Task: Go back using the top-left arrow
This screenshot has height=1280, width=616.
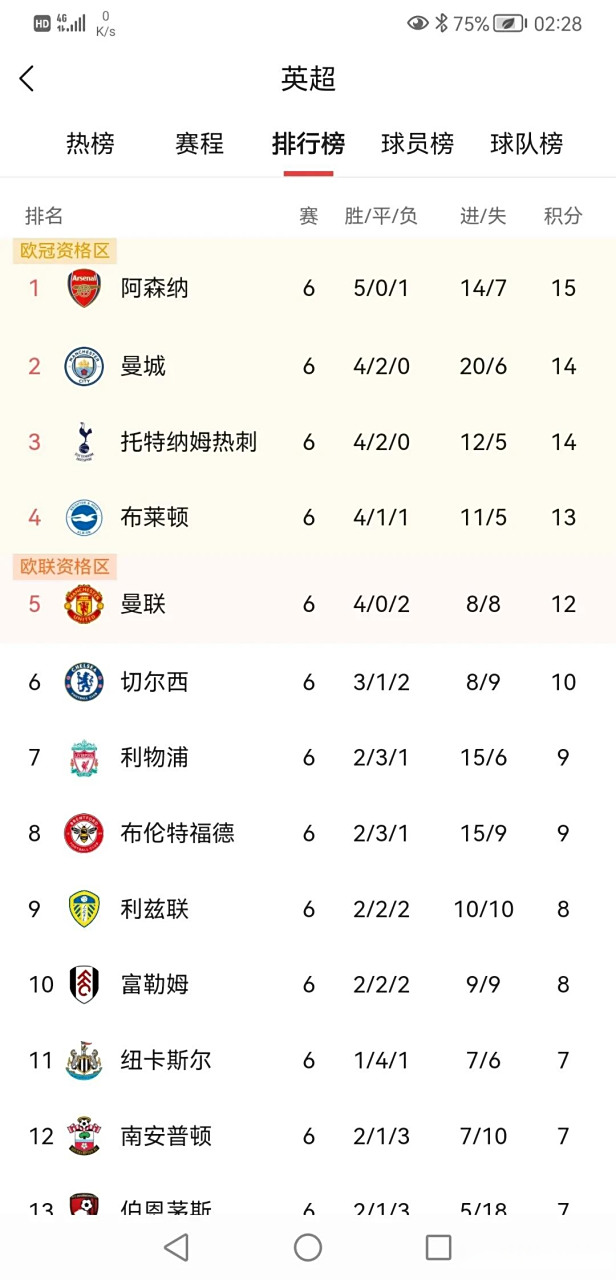Action: pos(27,77)
